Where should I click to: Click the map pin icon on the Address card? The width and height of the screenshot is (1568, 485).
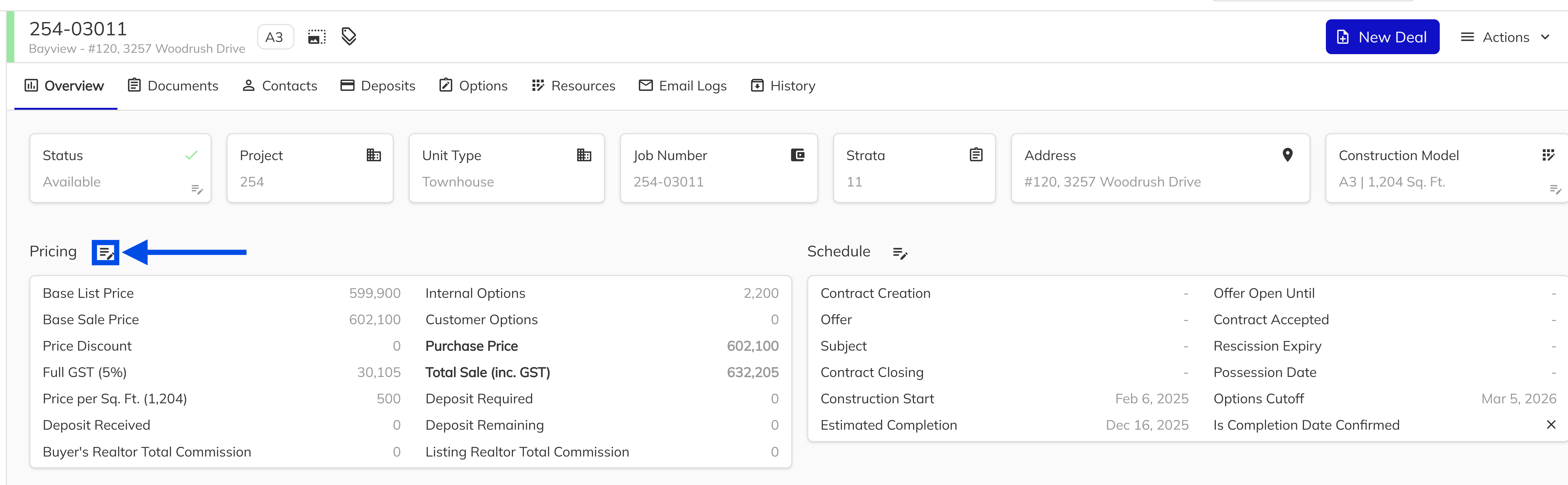pos(1287,154)
